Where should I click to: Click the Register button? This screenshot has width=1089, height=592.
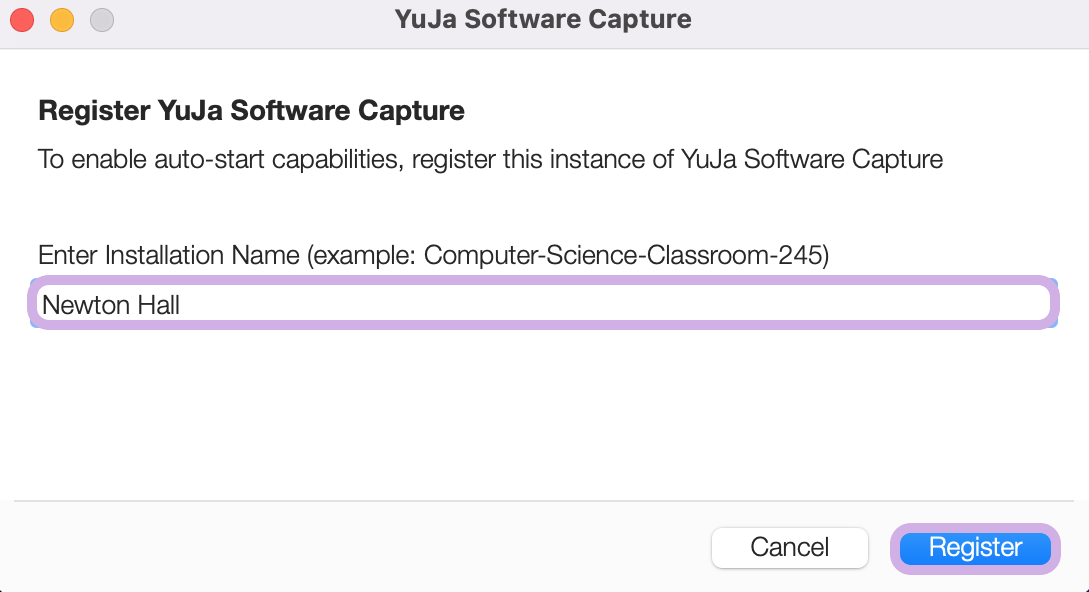click(975, 548)
